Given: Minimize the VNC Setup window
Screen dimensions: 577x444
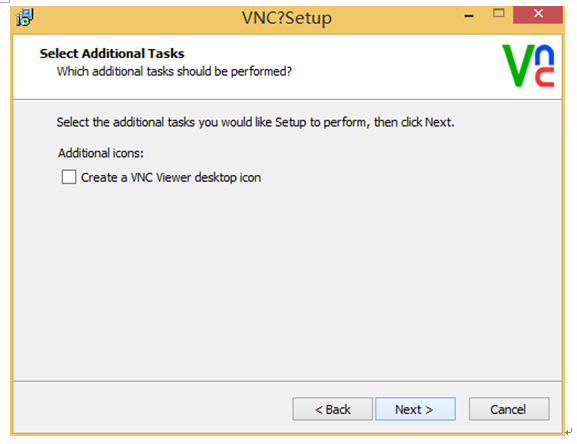Looking at the screenshot, I should [469, 16].
